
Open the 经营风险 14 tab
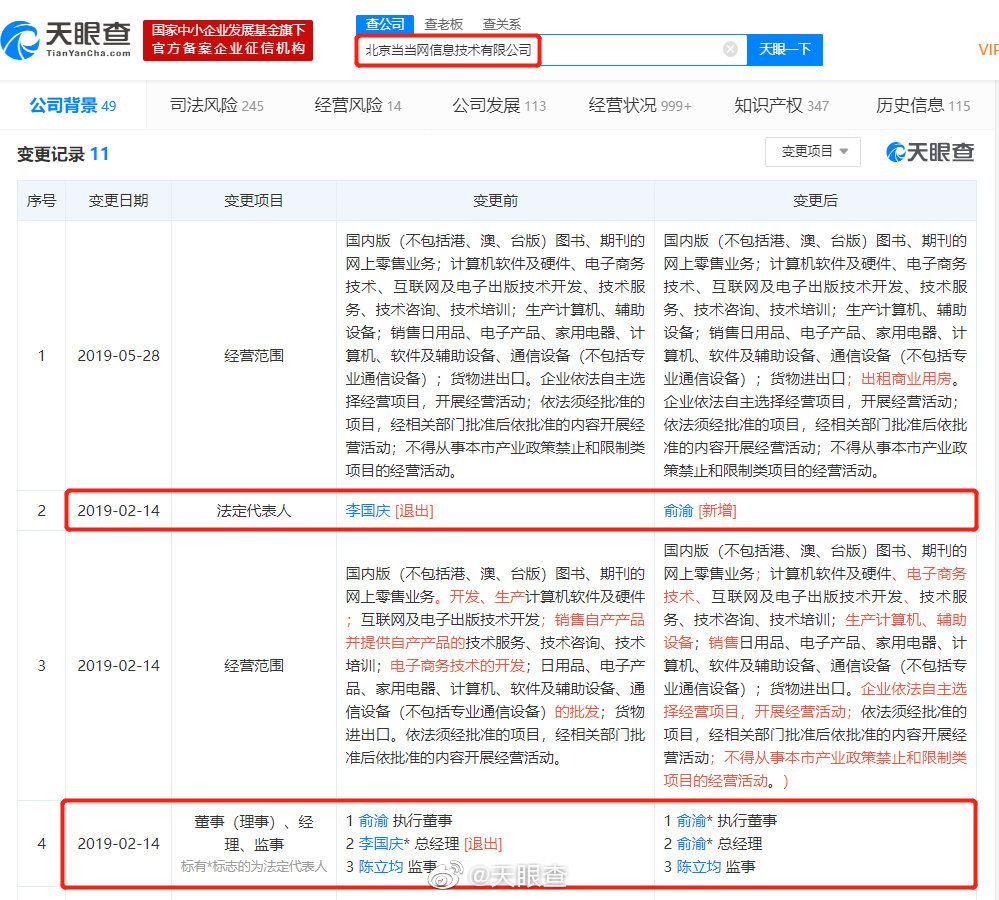click(x=358, y=105)
